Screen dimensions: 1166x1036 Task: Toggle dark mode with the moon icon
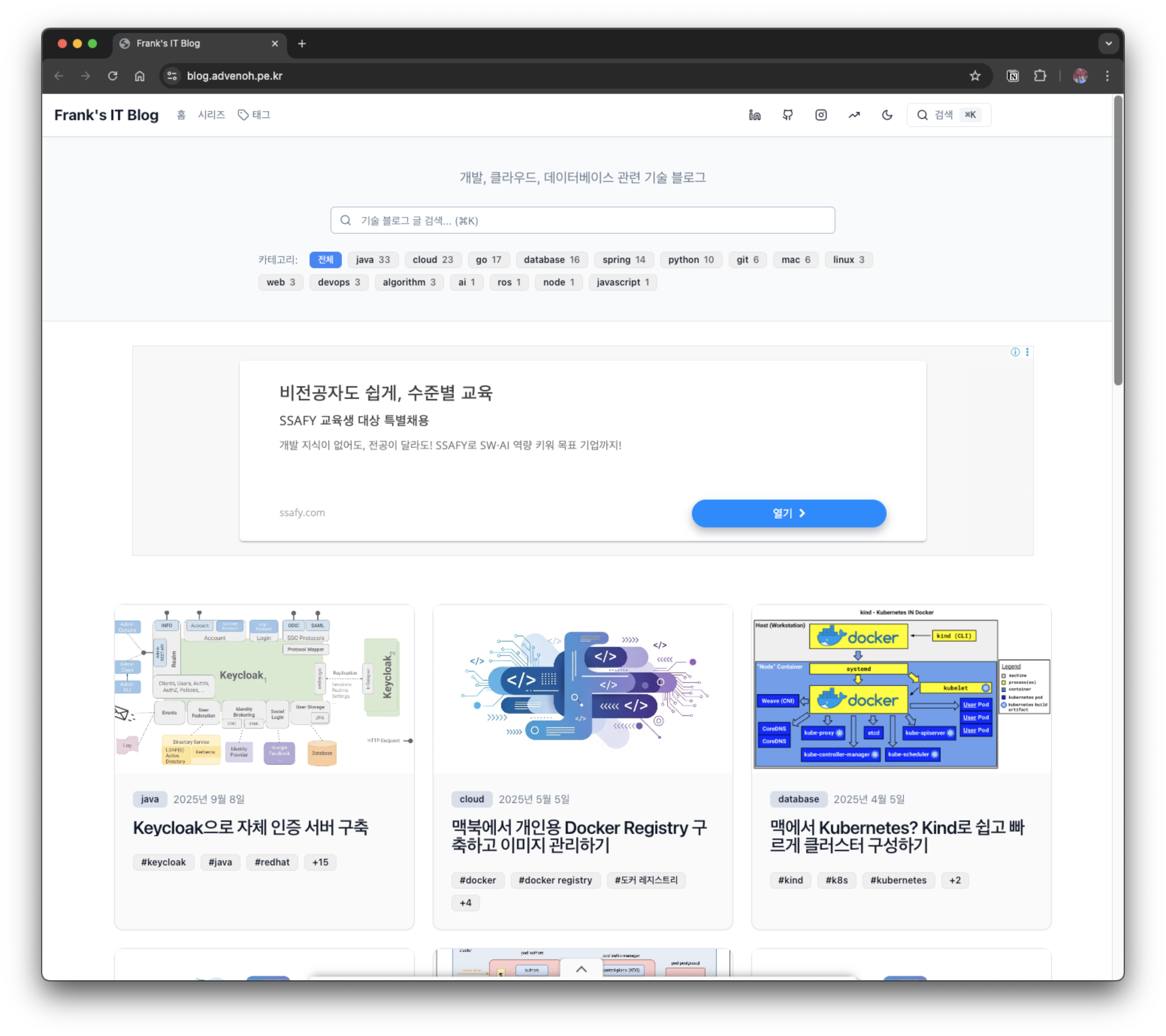pyautogui.click(x=887, y=115)
